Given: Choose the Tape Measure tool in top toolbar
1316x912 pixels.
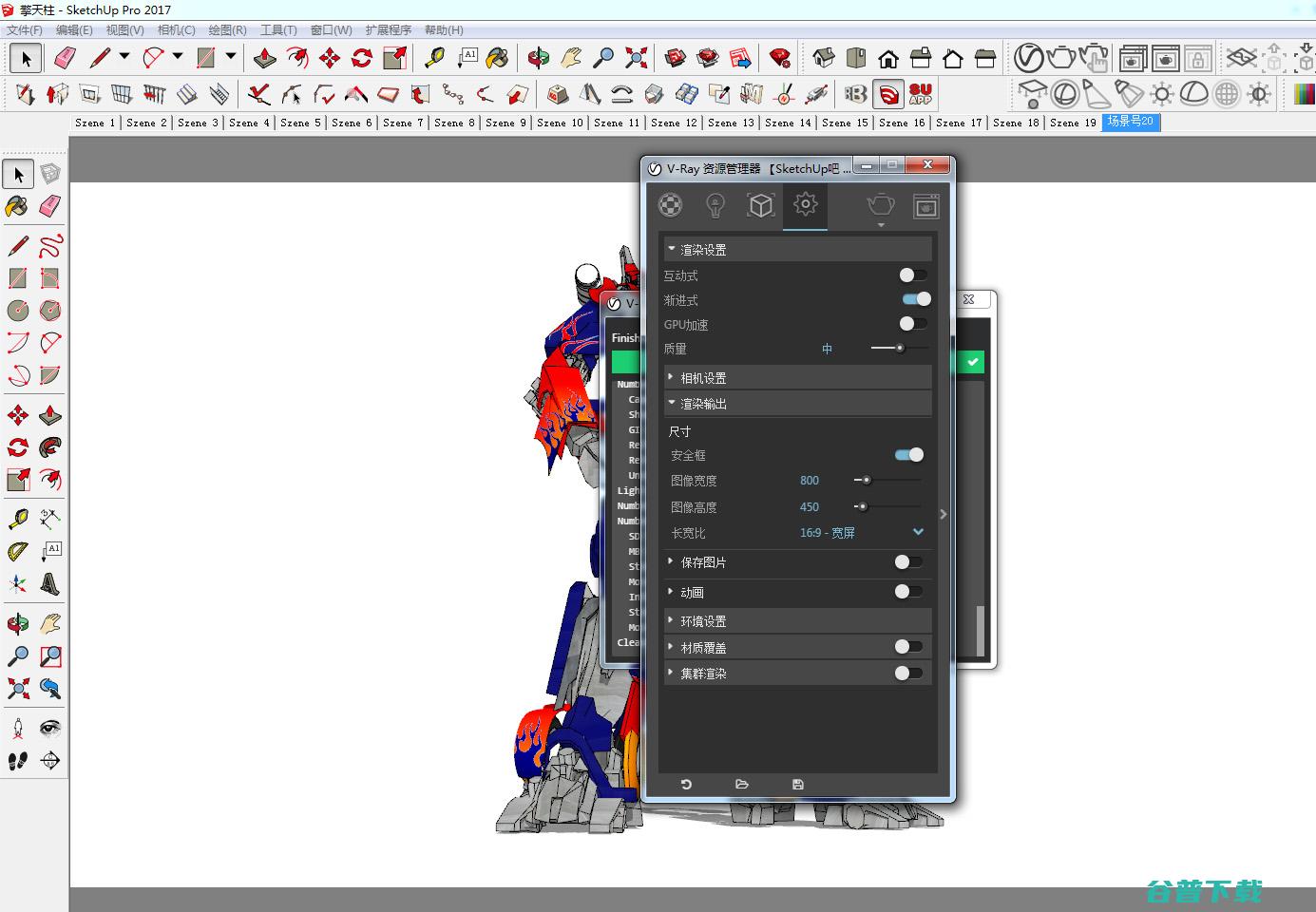Looking at the screenshot, I should point(434,58).
